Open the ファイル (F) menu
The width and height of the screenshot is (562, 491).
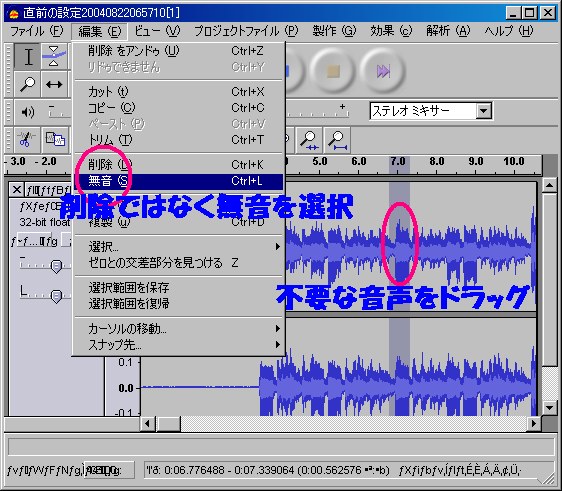36,32
